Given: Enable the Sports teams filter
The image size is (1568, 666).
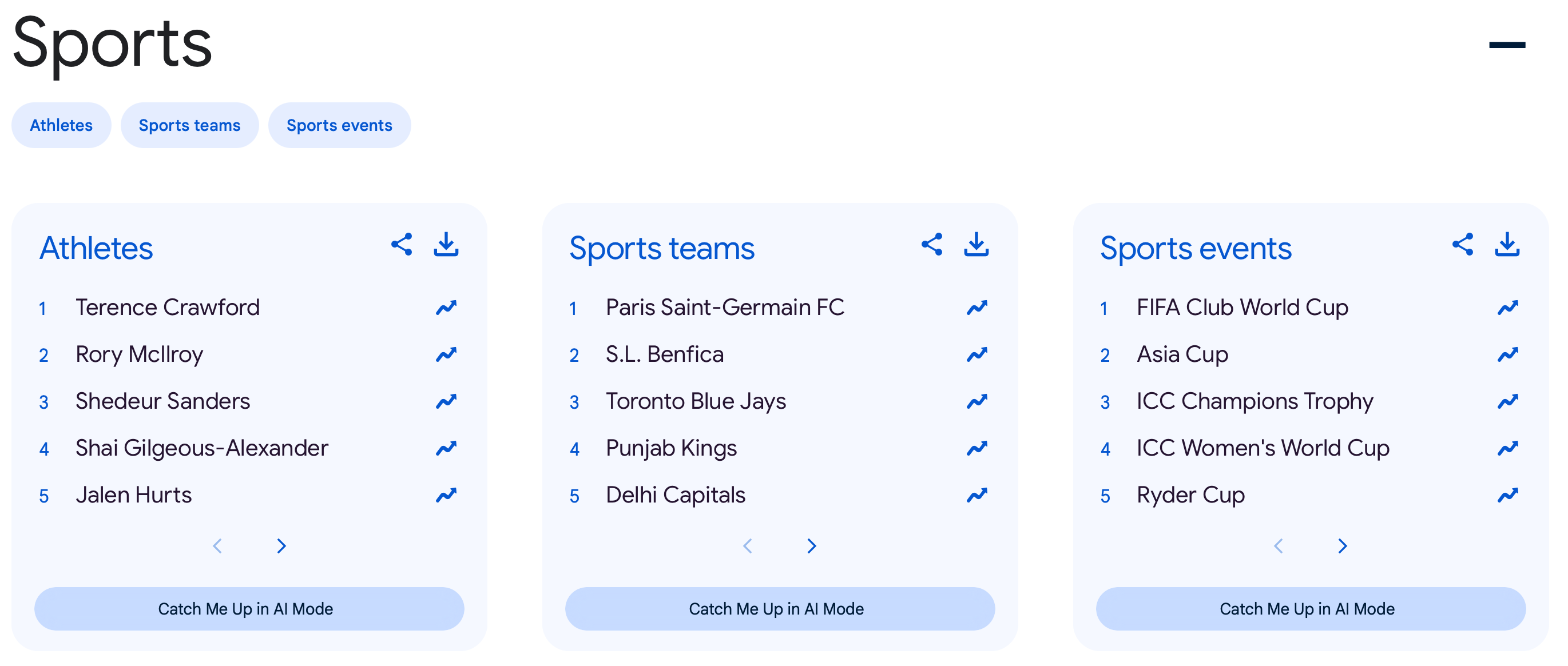Looking at the screenshot, I should [x=189, y=125].
